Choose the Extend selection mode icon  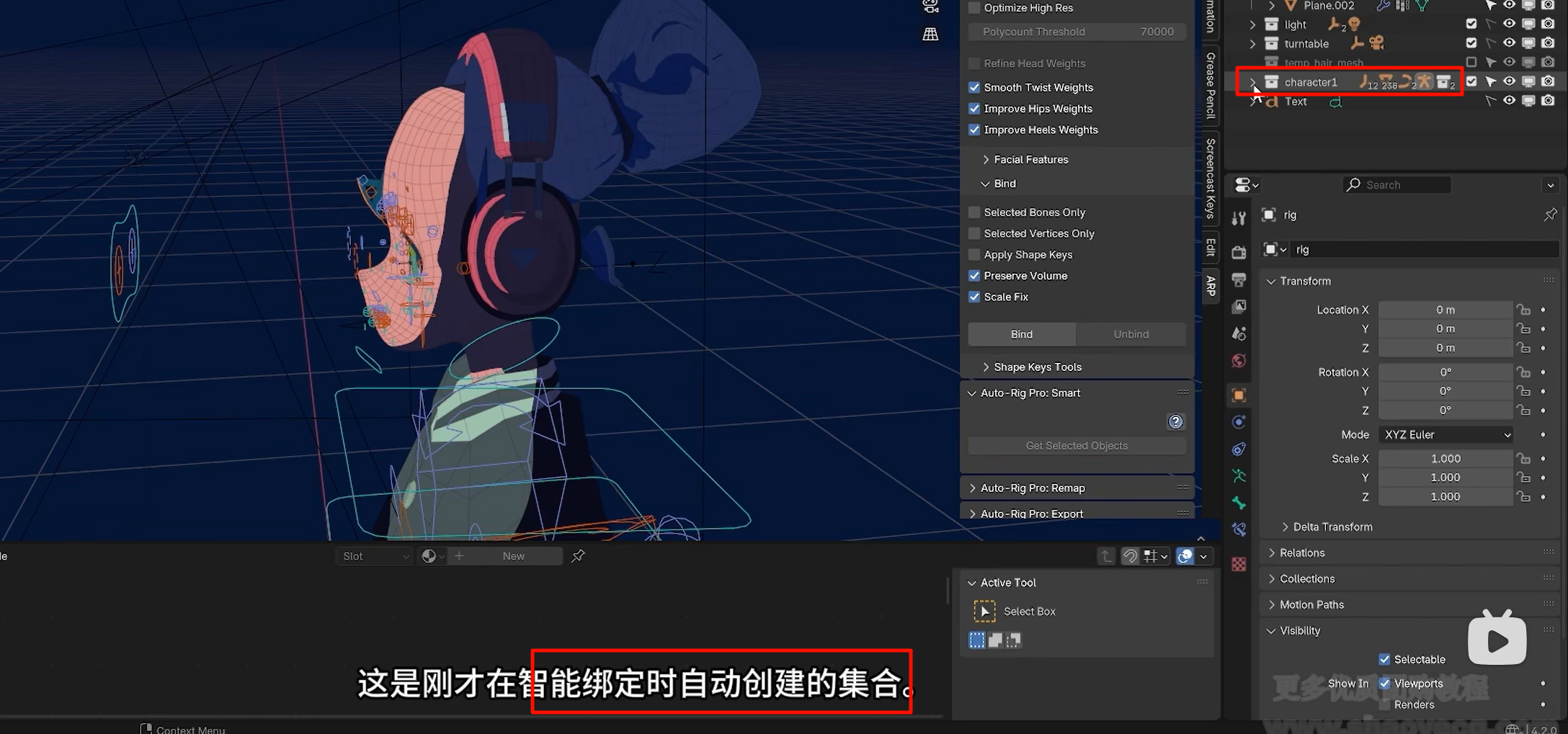[995, 640]
